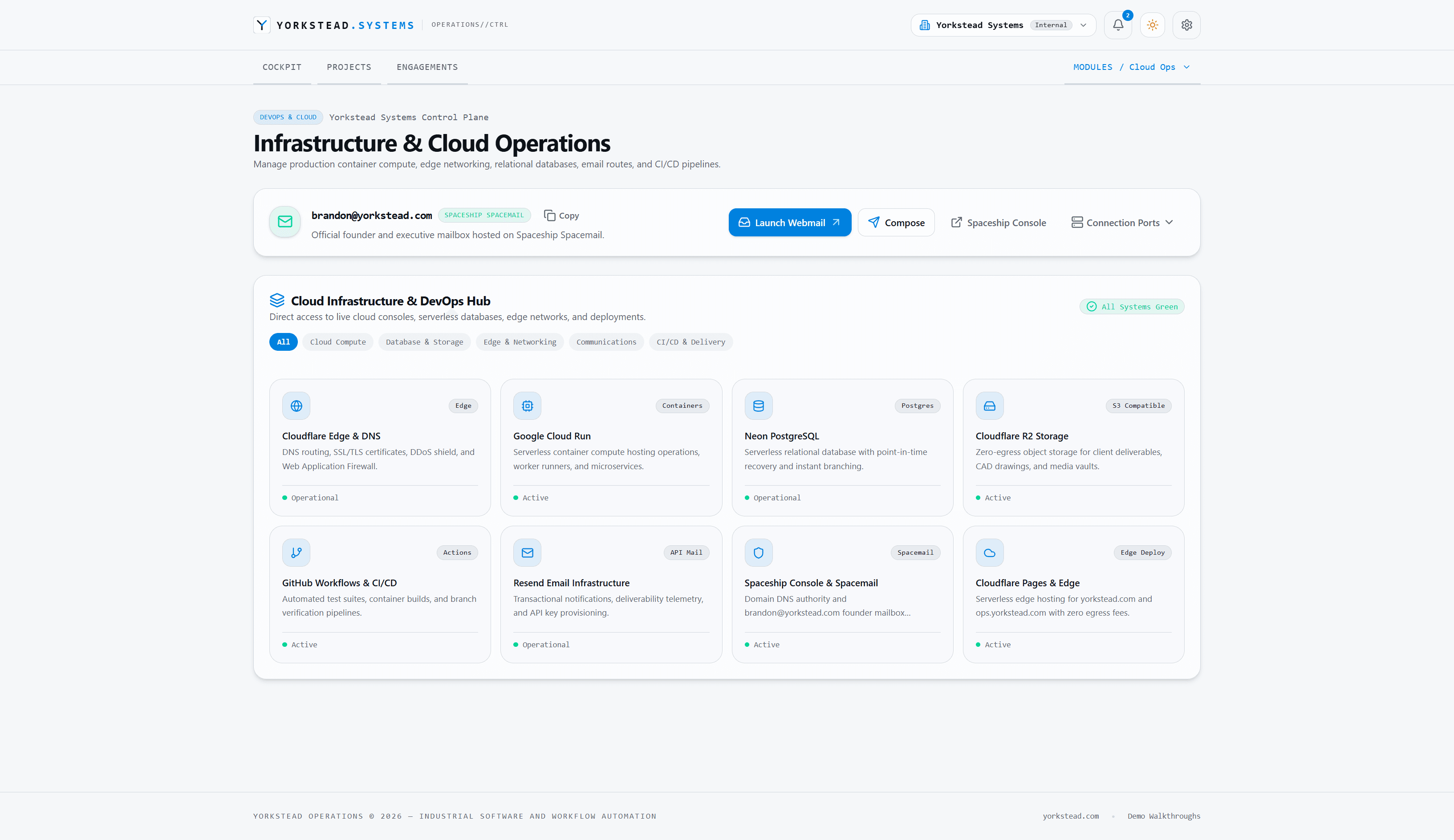Click the S3 Compatible tag
The image size is (1454, 840).
point(1138,406)
